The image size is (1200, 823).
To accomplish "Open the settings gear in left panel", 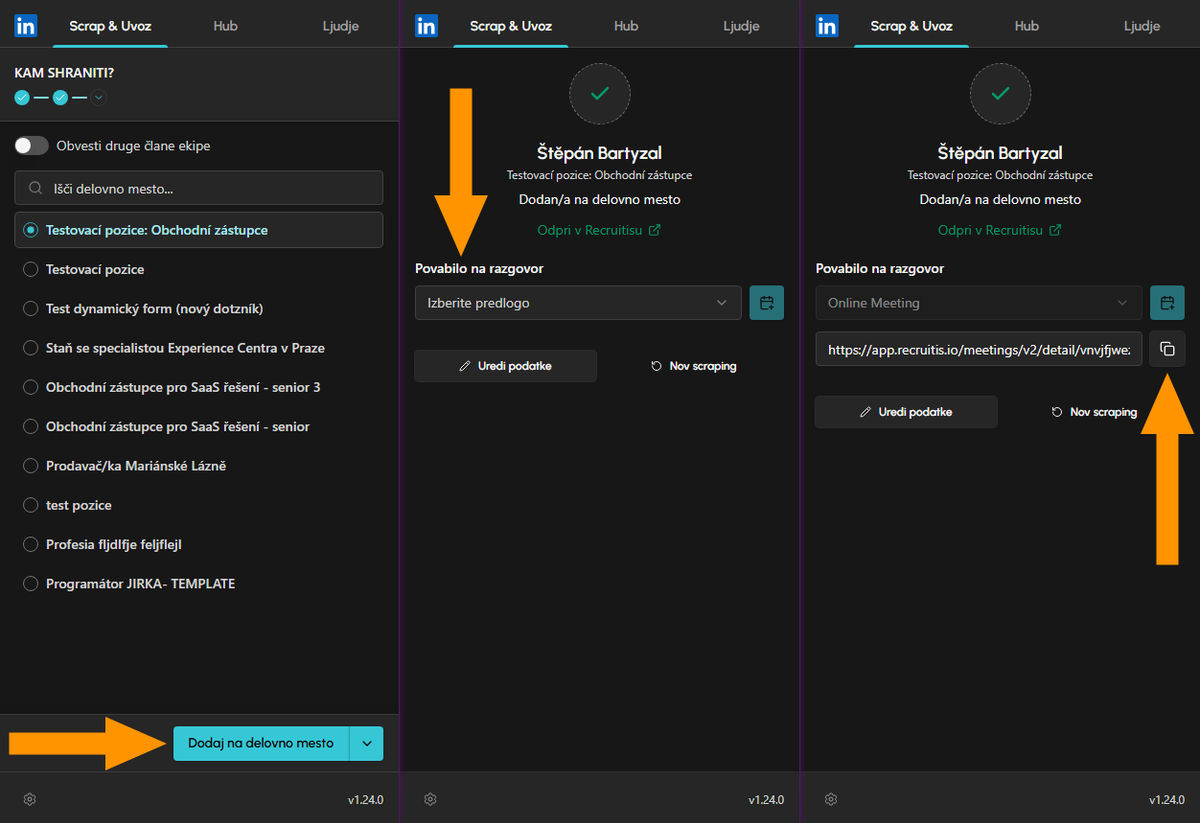I will click(x=30, y=799).
